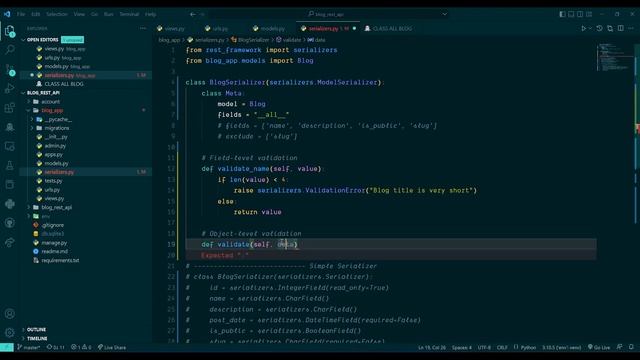Click the open timeline history icon in editor toolbar

click(599, 29)
